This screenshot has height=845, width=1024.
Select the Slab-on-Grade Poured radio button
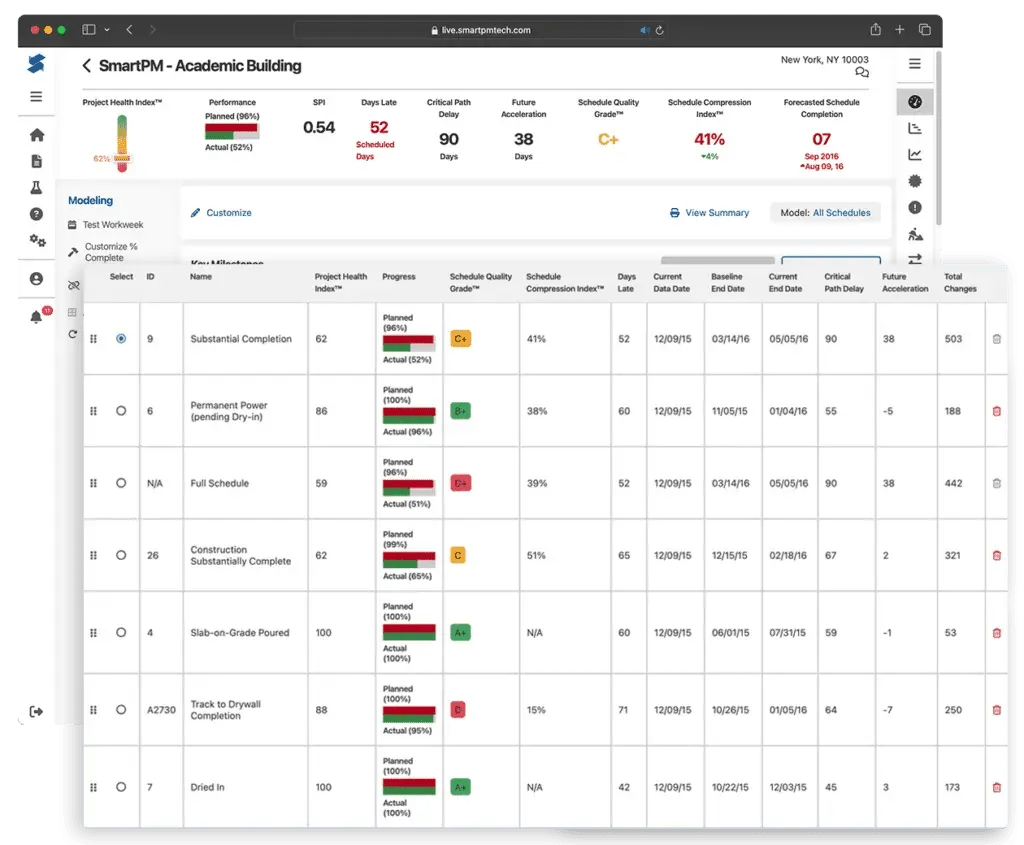(x=121, y=632)
